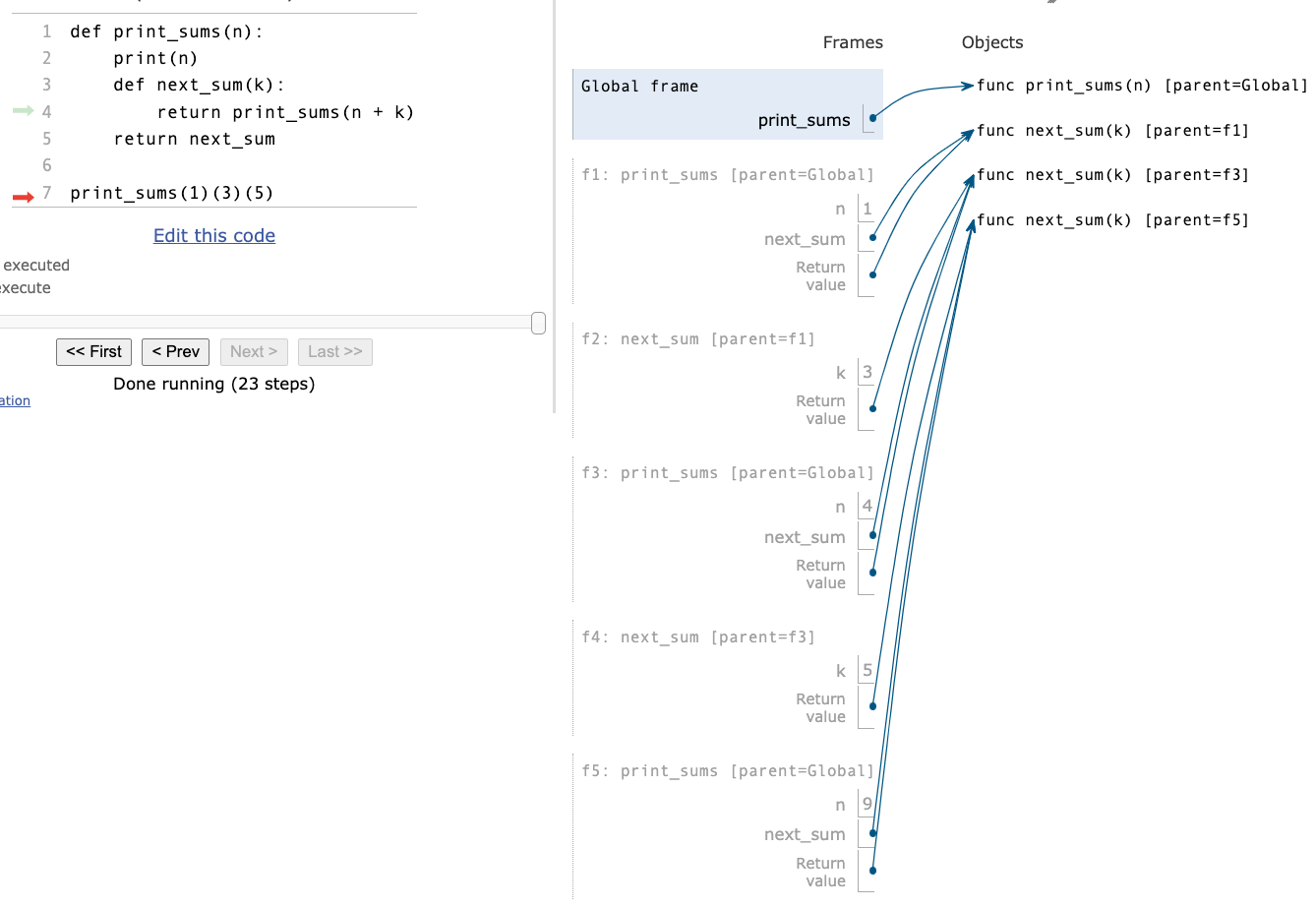Click frame f3: print_sums [parent=Global]
1316x908 pixels.
(728, 472)
